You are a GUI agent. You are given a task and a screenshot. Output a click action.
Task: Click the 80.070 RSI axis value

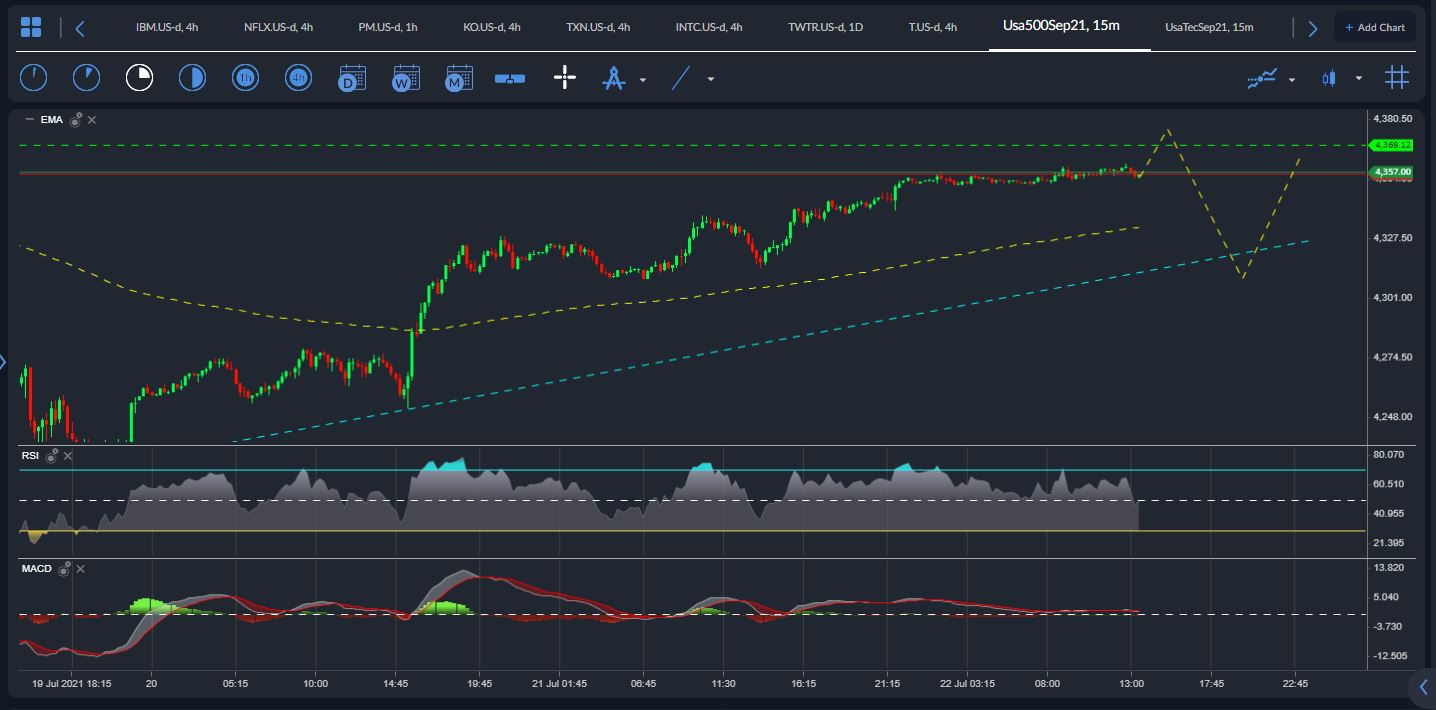pos(1390,454)
